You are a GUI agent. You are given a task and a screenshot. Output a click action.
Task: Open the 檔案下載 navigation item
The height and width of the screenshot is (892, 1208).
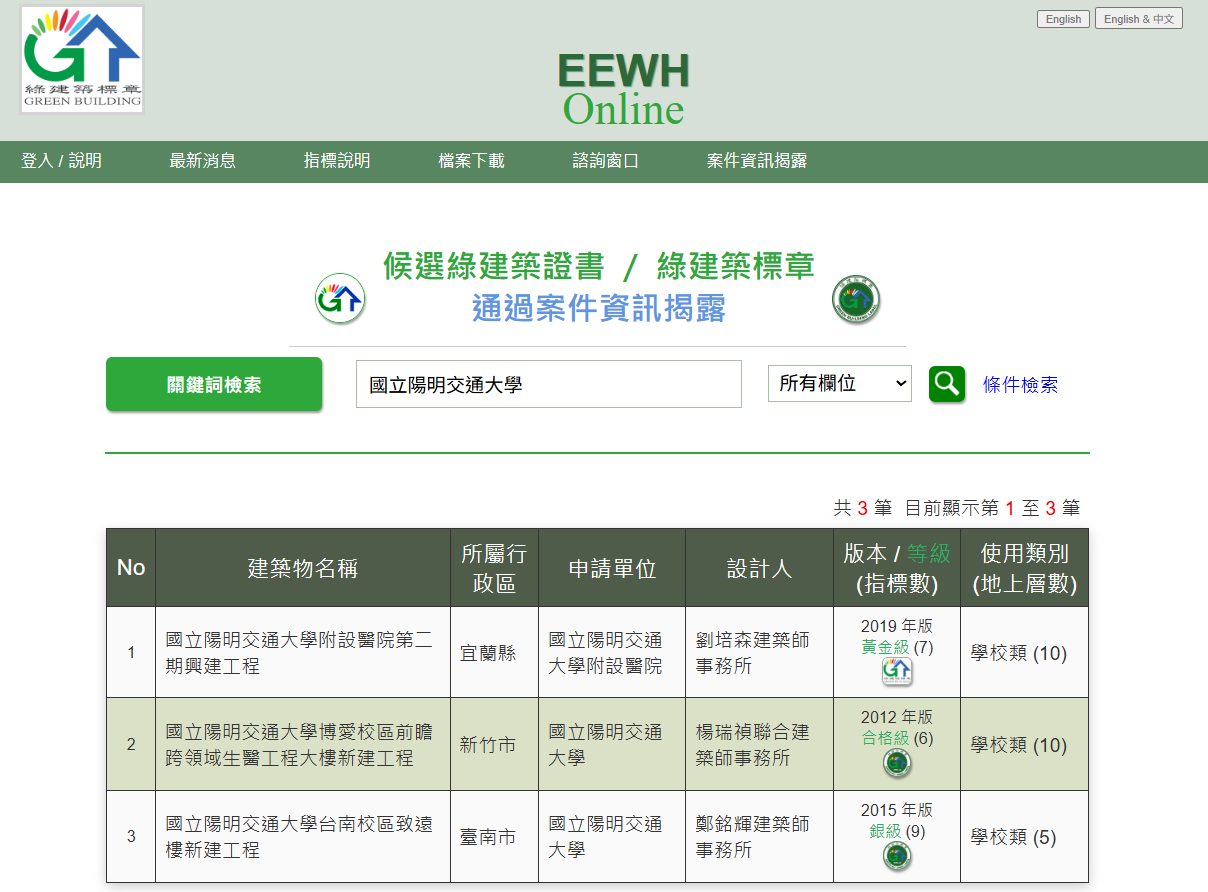point(471,161)
